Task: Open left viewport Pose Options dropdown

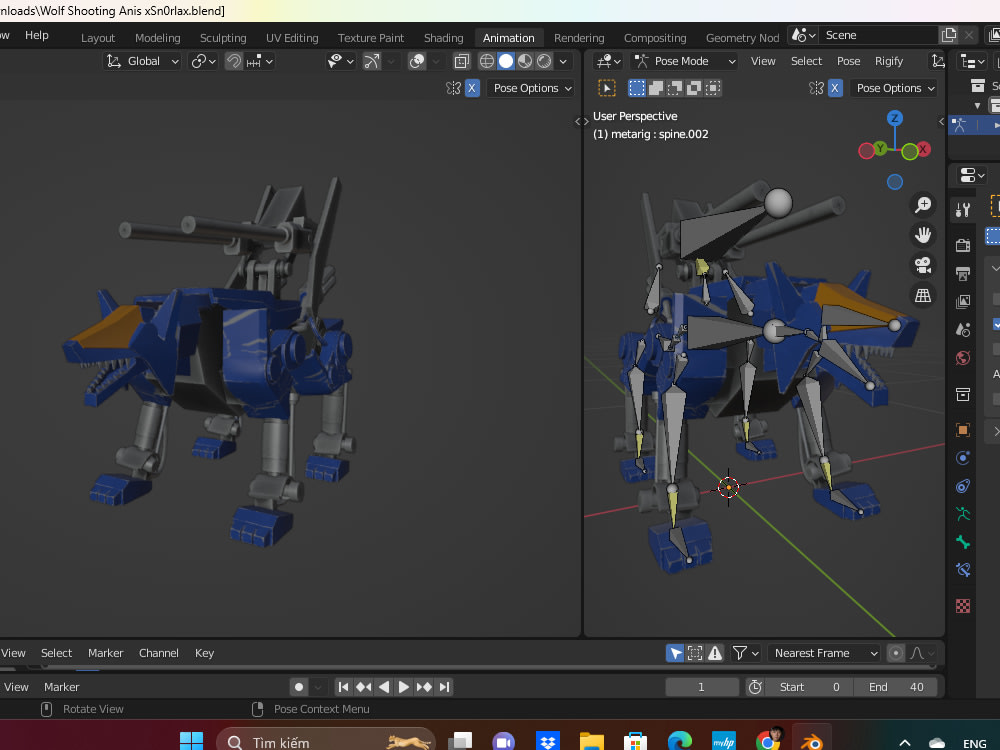Action: [x=531, y=88]
